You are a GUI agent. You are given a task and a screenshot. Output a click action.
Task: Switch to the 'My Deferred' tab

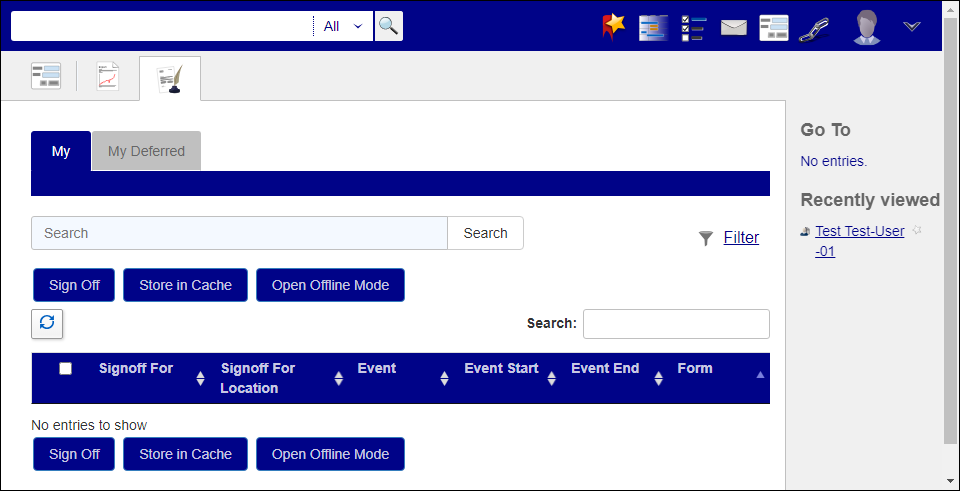[146, 151]
